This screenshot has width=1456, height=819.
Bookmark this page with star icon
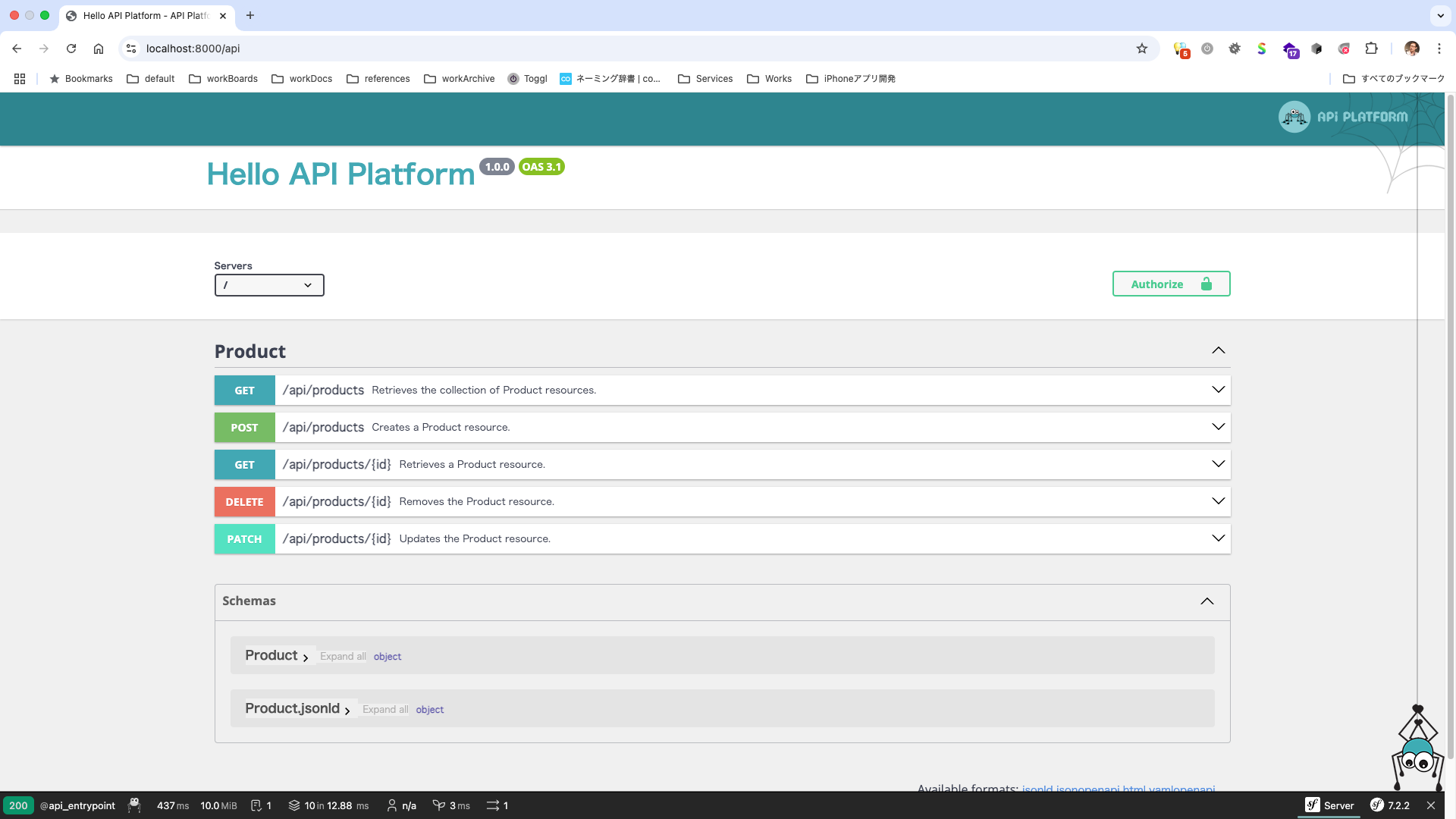1141,49
